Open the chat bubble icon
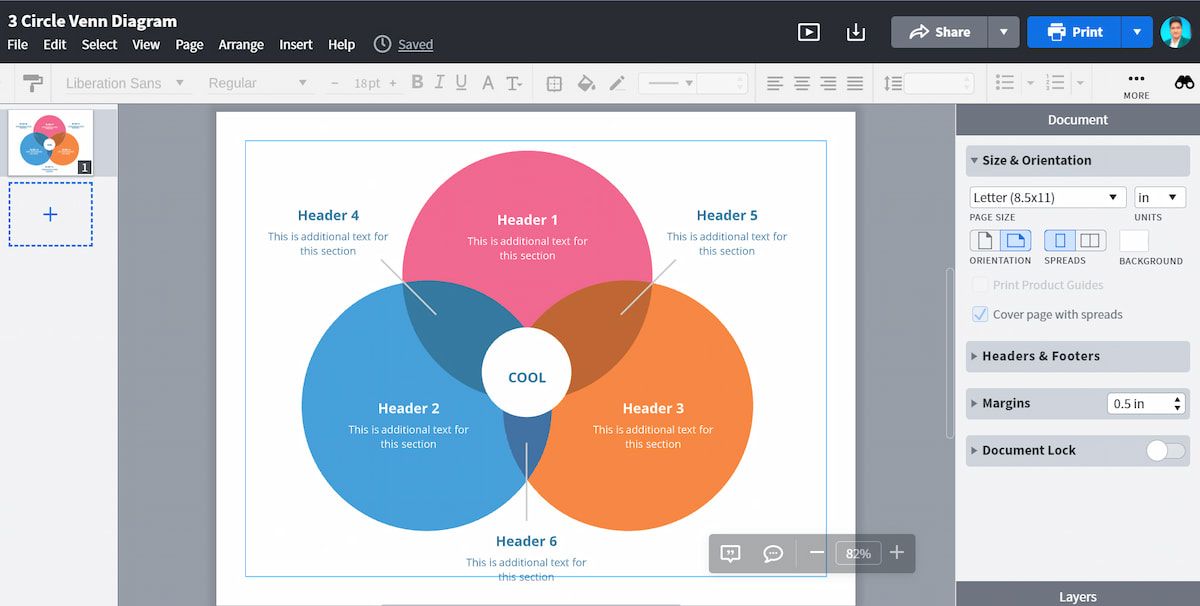The height and width of the screenshot is (606, 1200). [x=773, y=553]
